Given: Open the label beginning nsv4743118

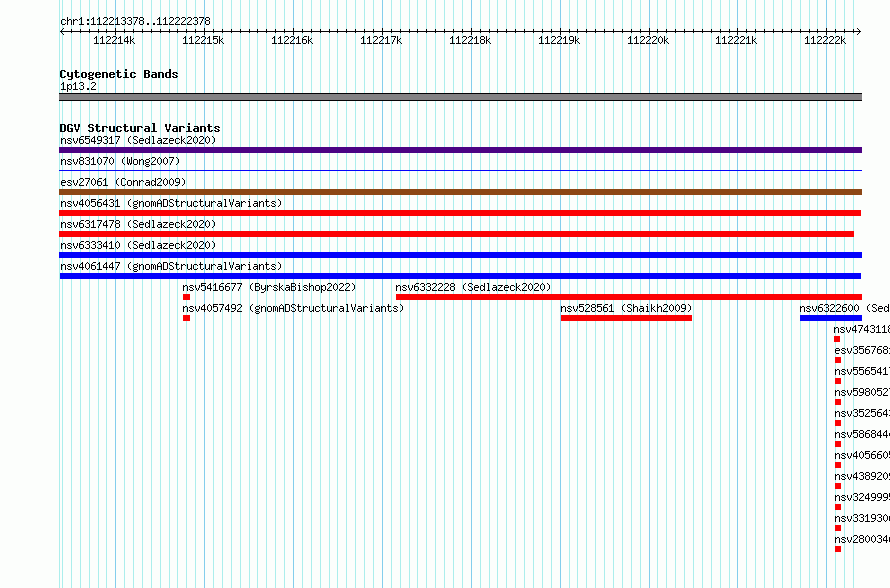Looking at the screenshot, I should [862, 329].
